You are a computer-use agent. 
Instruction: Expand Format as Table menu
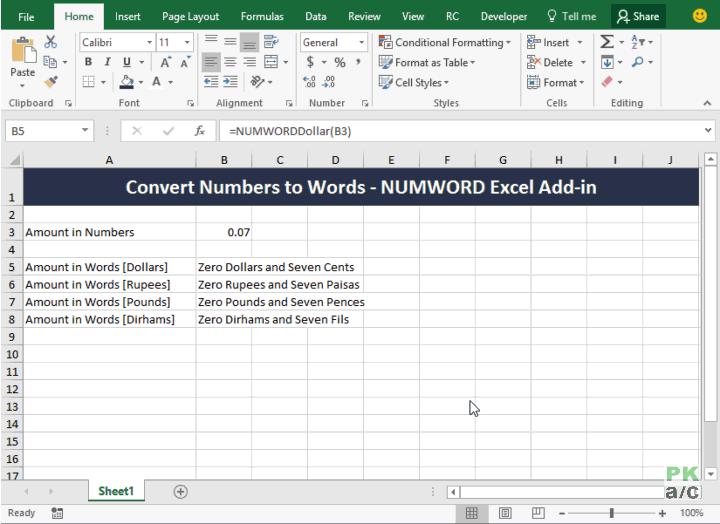427,62
